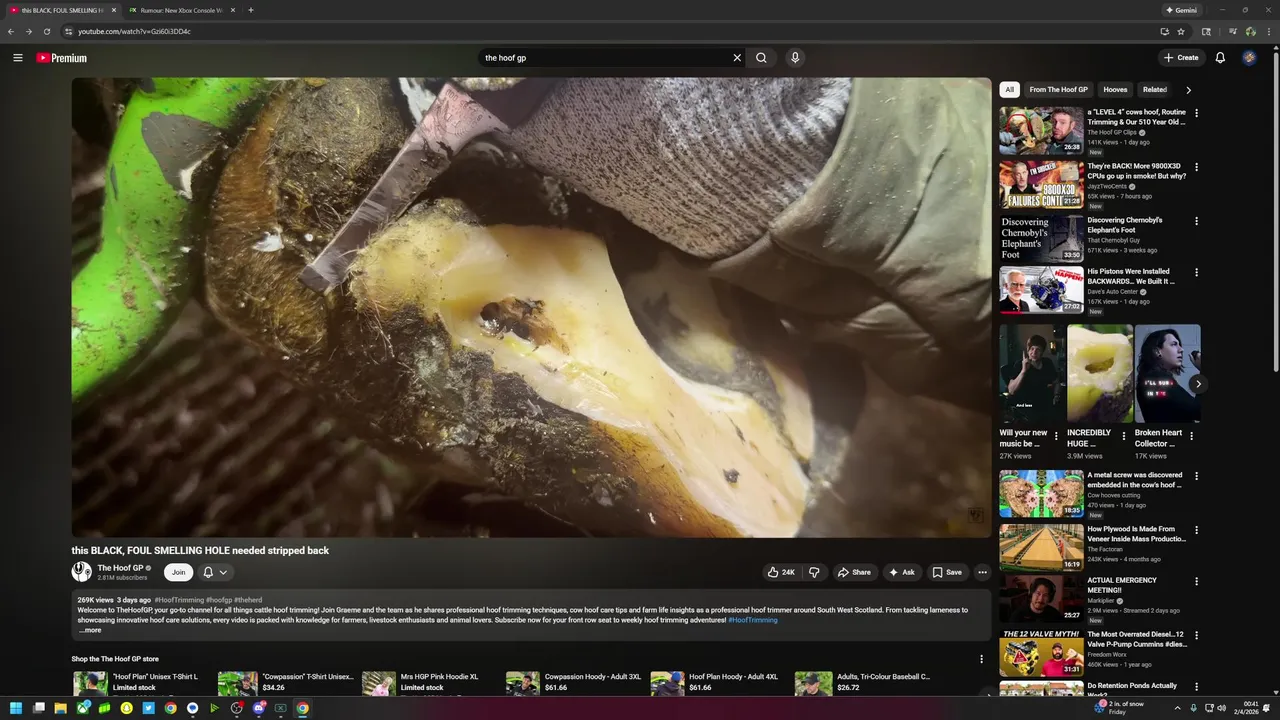Viewport: 1280px width, 720px height.
Task: Dislike the video with thumbs down
Action: pyautogui.click(x=814, y=572)
